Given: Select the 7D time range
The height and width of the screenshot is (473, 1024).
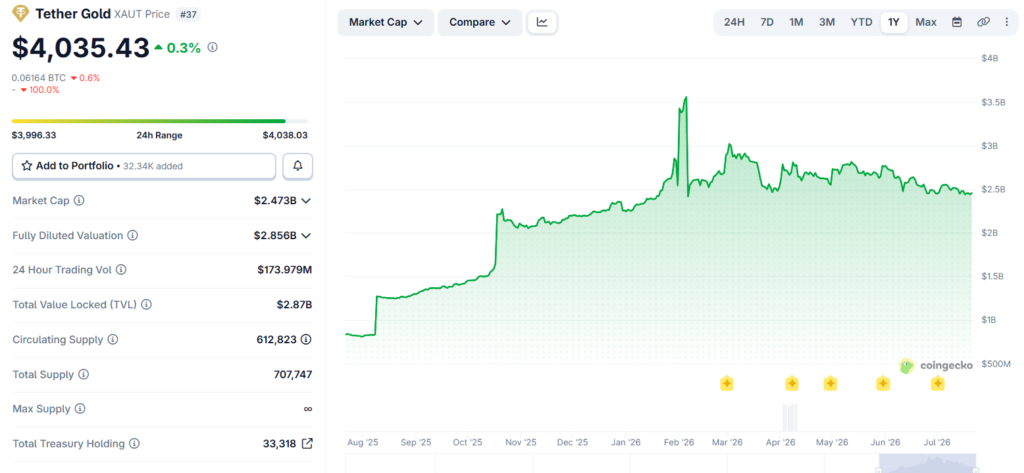Looking at the screenshot, I should pos(767,22).
